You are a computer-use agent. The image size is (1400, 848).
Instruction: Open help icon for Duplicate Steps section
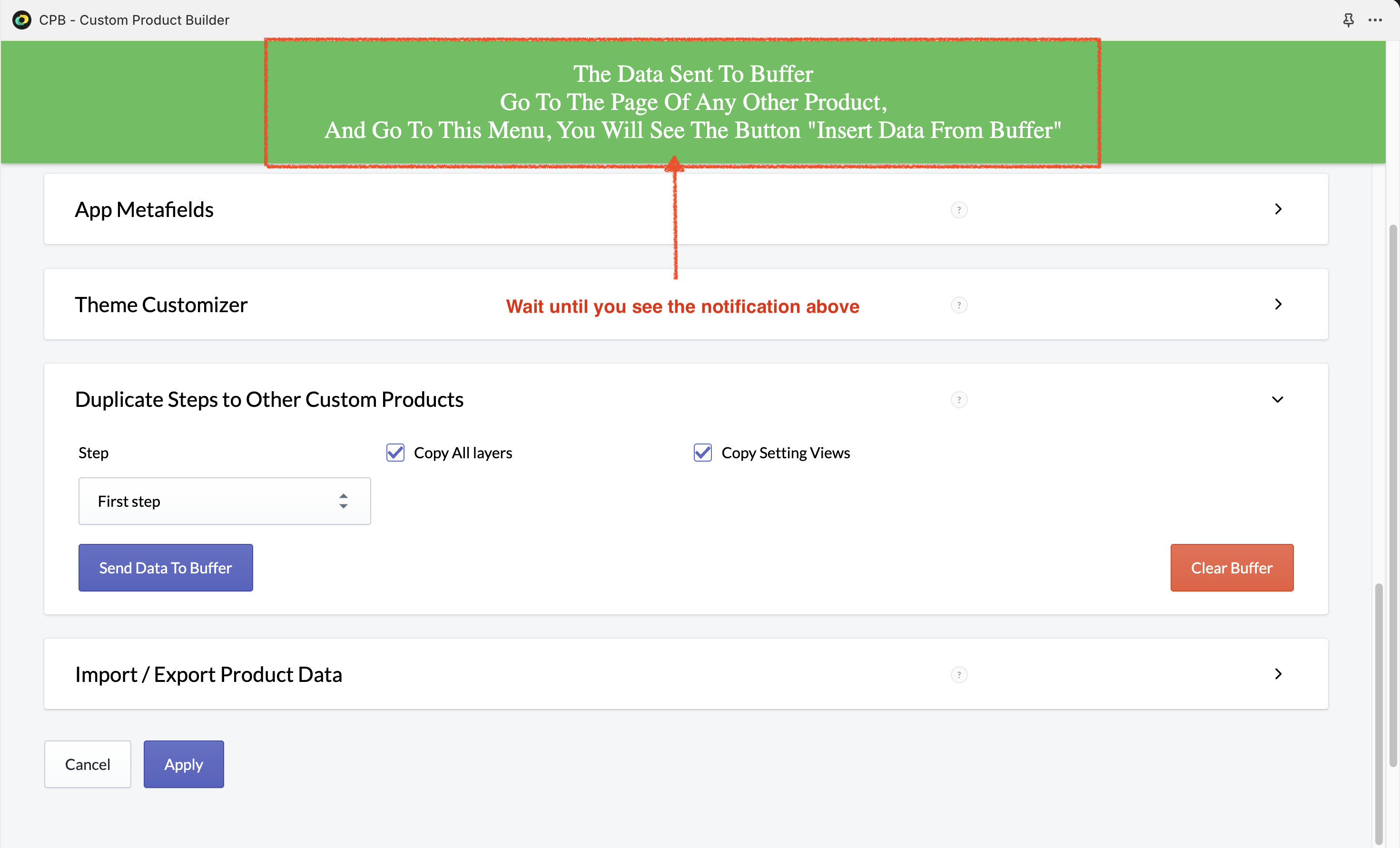[958, 400]
